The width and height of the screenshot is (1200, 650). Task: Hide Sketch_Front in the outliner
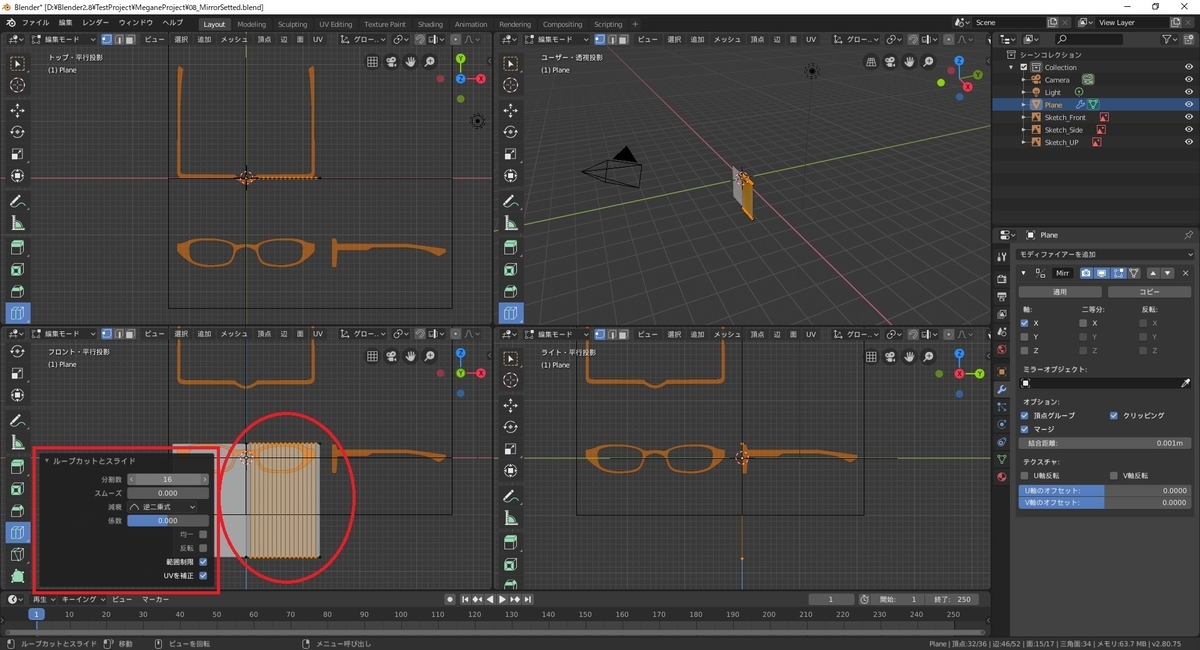tap(1189, 117)
